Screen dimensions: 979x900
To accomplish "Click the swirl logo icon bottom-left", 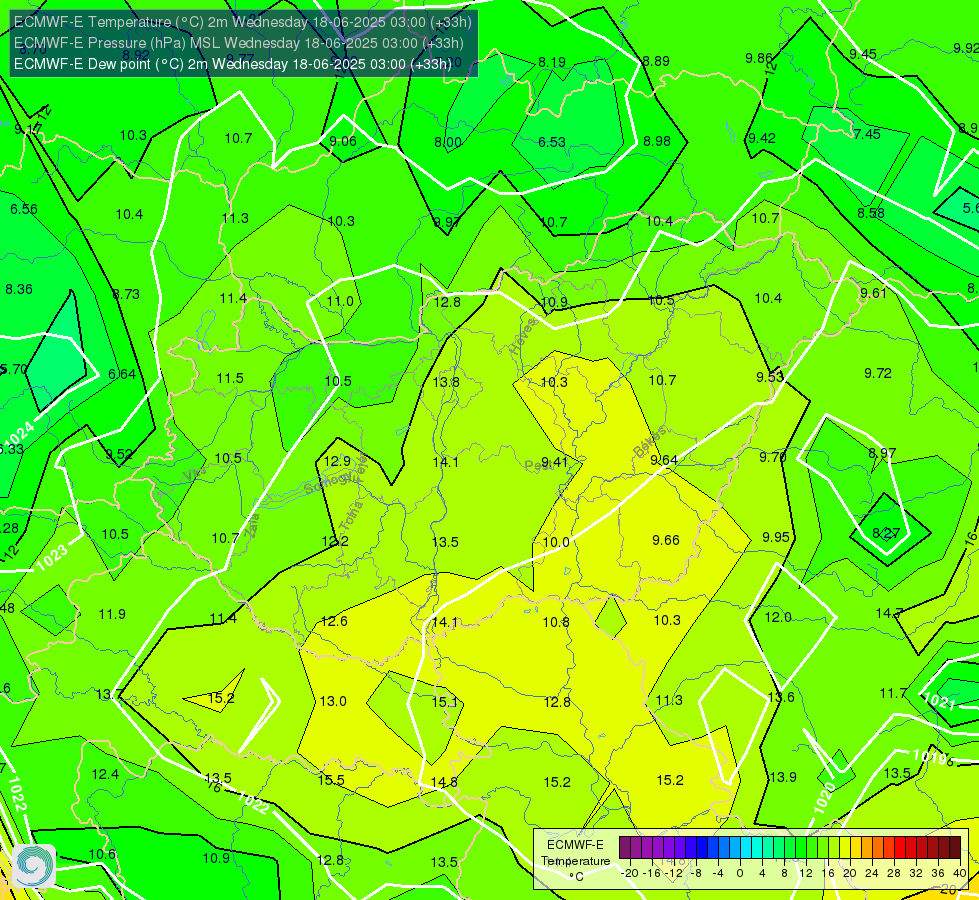I will [34, 866].
